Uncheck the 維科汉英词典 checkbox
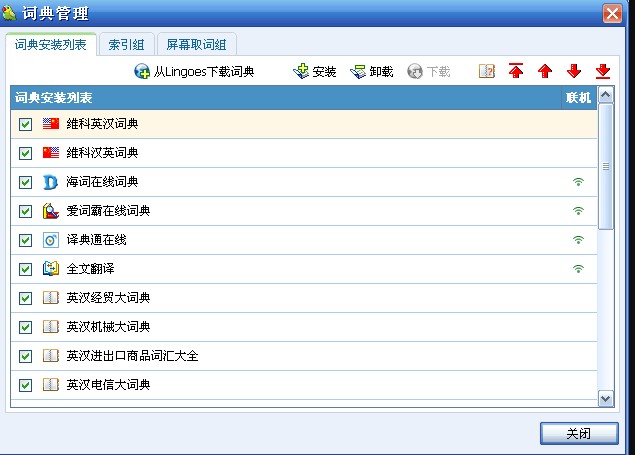Image resolution: width=635 pixels, height=455 pixels. pos(26,153)
